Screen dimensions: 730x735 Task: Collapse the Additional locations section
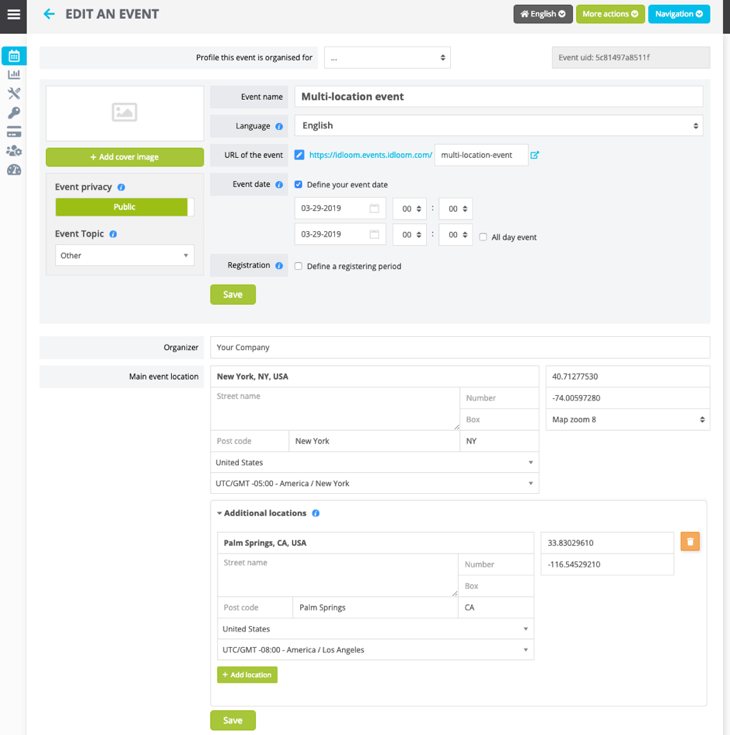220,513
